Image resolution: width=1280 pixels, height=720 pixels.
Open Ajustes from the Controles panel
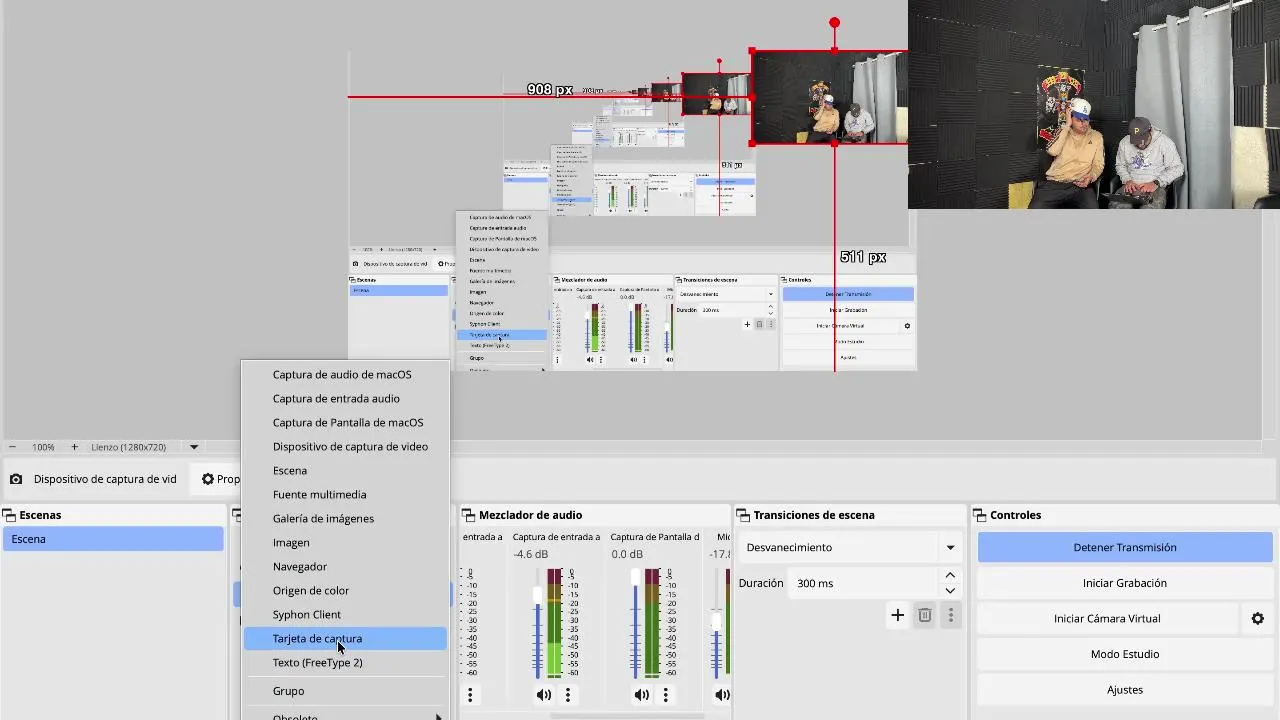click(x=1125, y=690)
